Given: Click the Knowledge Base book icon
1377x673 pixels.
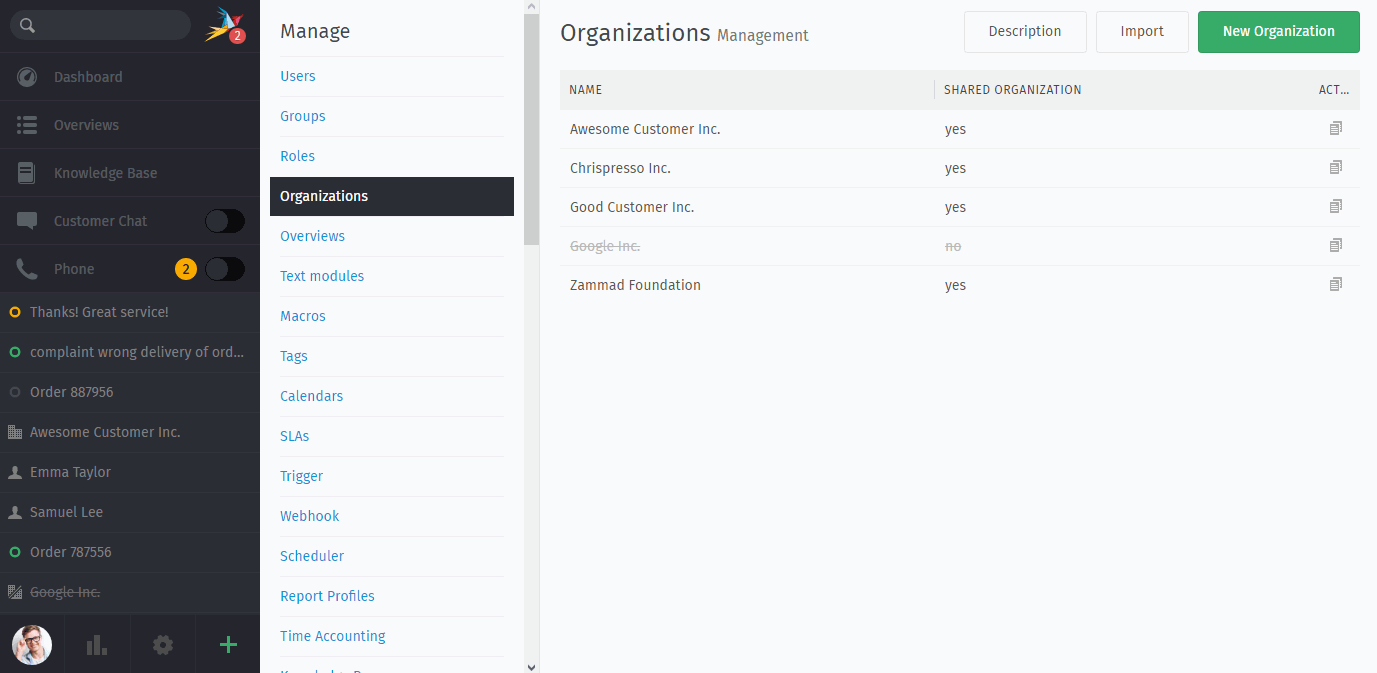Looking at the screenshot, I should (27, 173).
